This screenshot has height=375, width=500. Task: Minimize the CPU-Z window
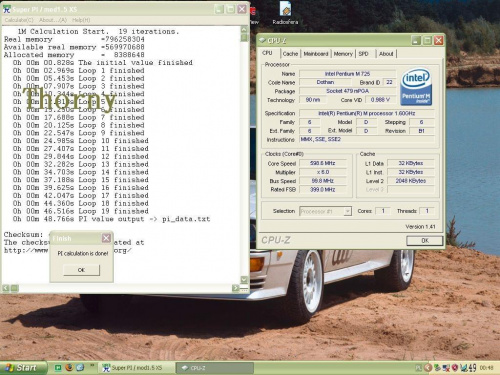(x=416, y=41)
